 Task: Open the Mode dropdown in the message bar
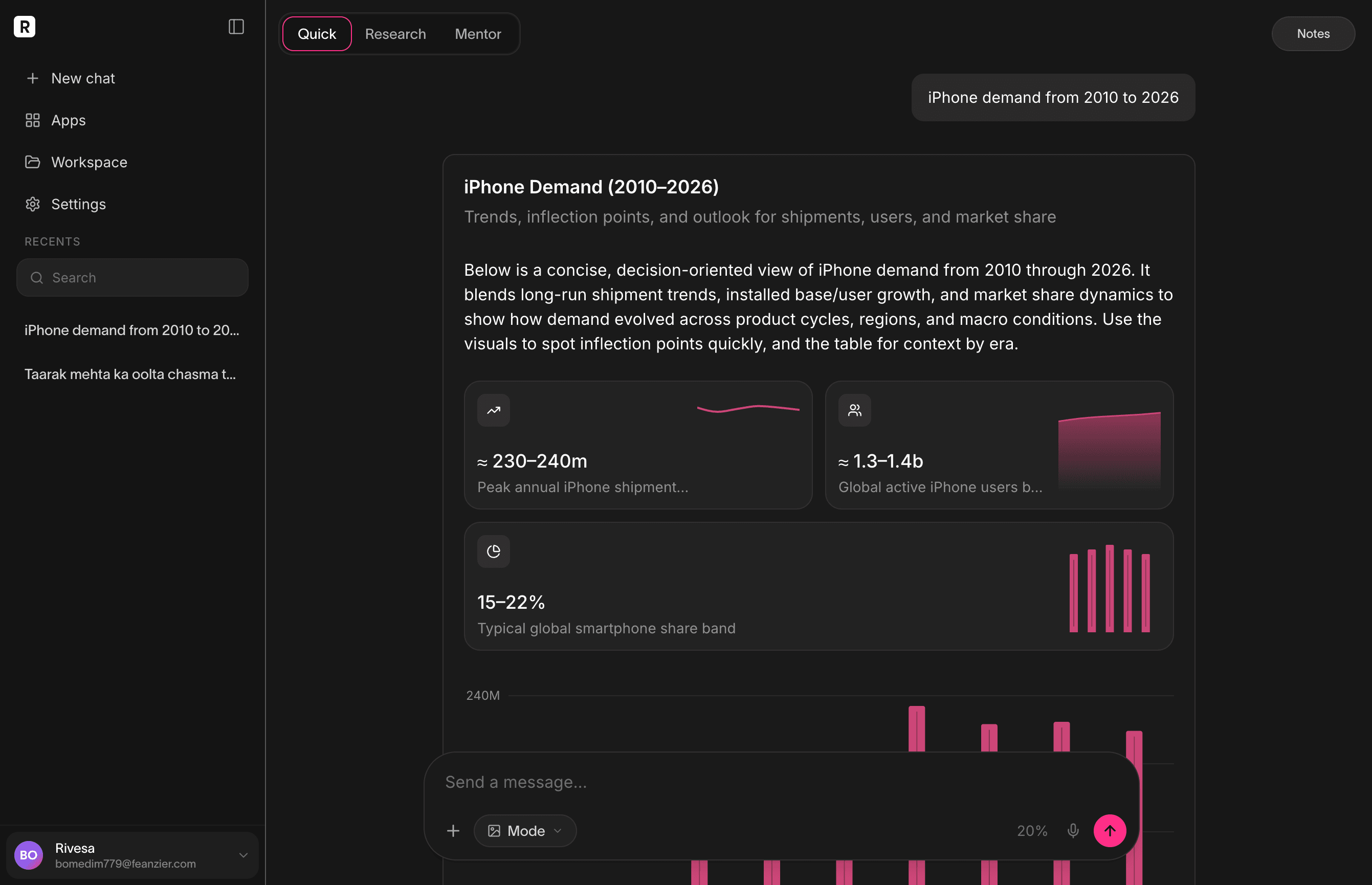pyautogui.click(x=524, y=830)
